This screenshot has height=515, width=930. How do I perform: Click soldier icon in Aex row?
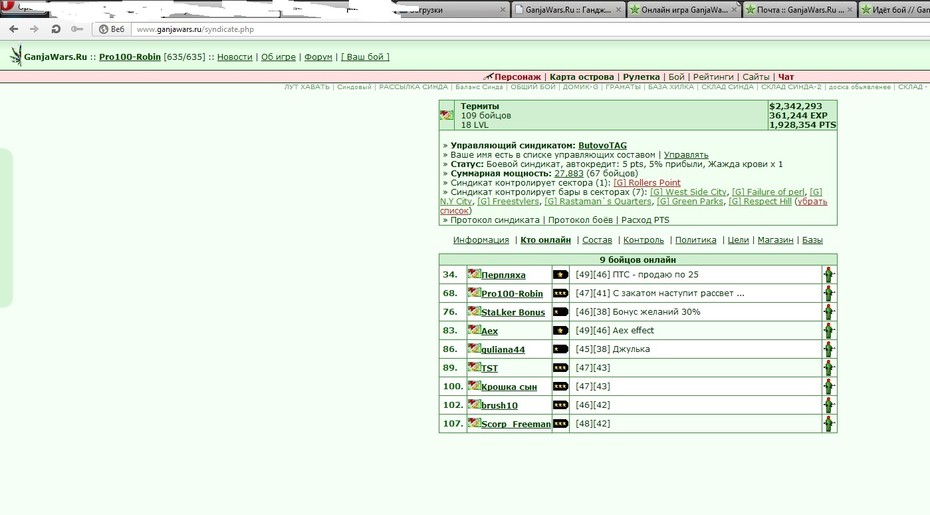829,330
